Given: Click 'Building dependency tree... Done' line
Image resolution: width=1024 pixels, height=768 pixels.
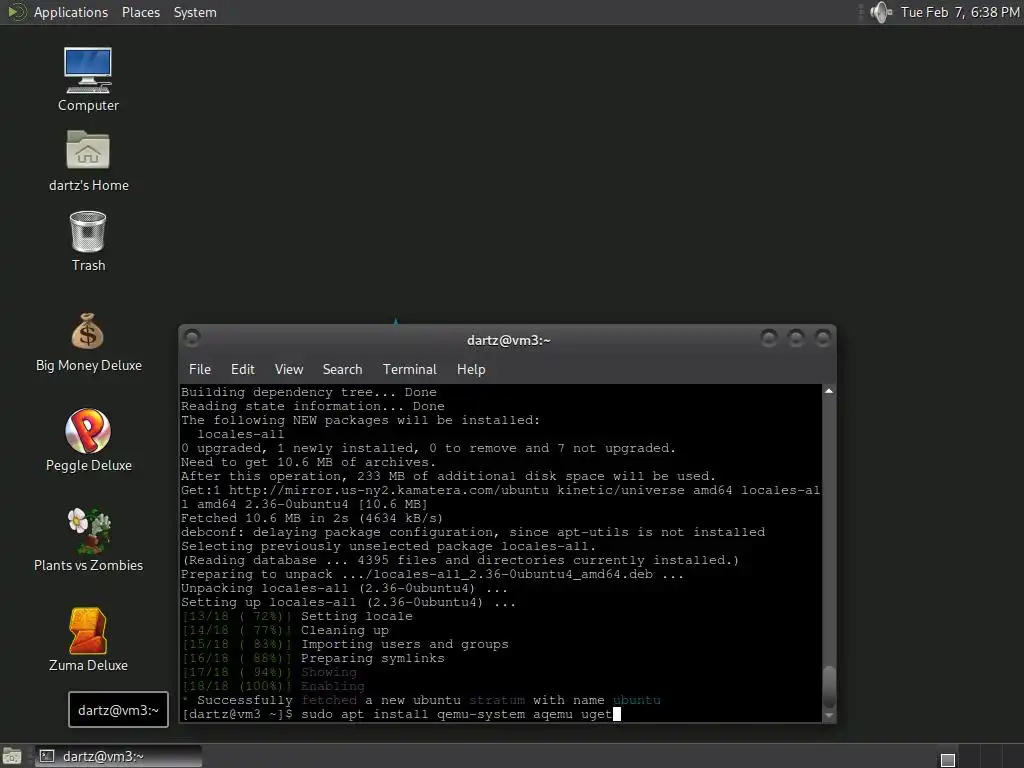Looking at the screenshot, I should (309, 392).
